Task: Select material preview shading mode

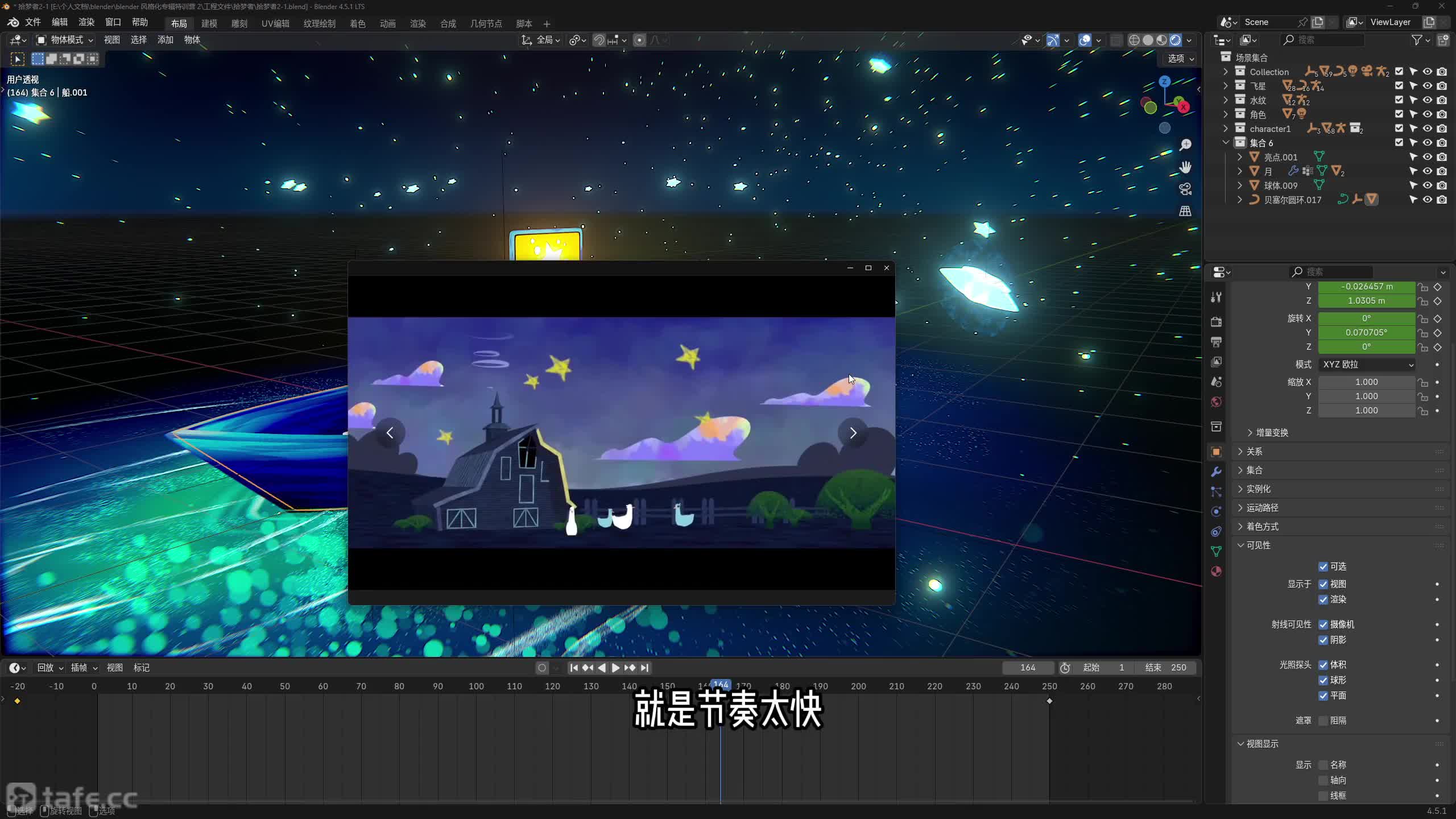Action: [1161, 40]
